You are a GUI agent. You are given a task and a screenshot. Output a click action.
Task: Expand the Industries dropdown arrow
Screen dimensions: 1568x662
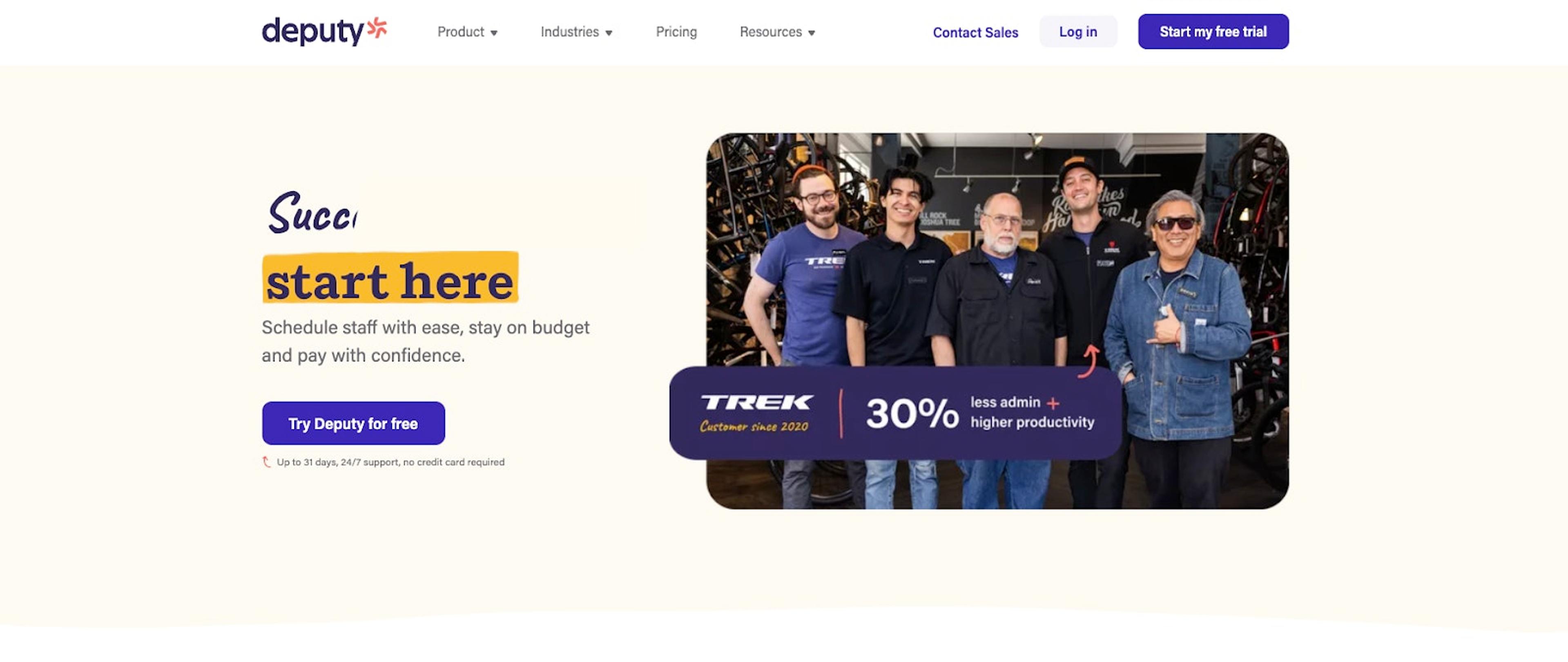(x=609, y=33)
